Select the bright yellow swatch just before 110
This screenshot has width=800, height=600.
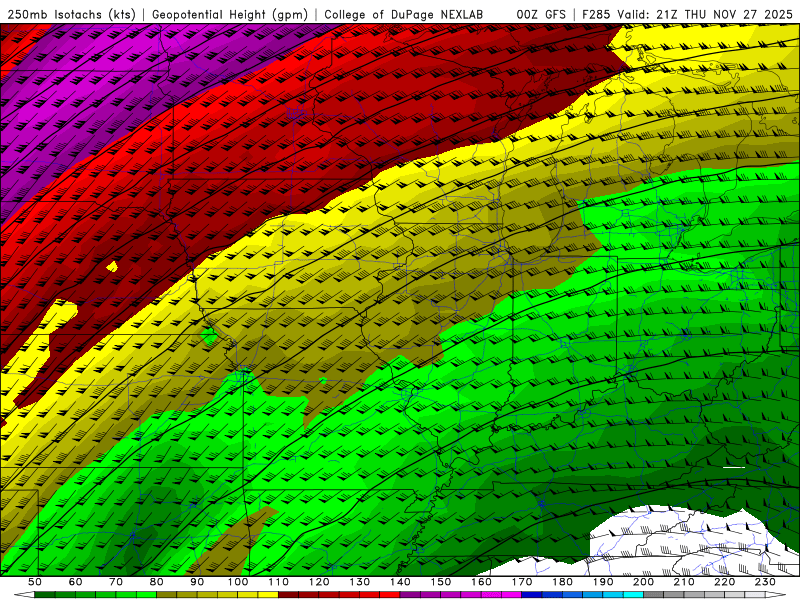coord(268,595)
